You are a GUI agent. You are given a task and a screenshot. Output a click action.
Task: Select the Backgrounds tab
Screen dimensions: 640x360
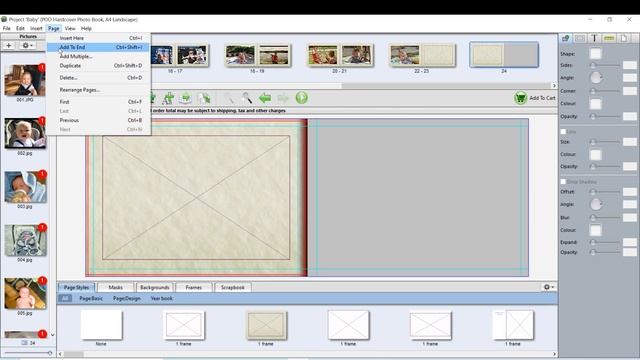[154, 287]
